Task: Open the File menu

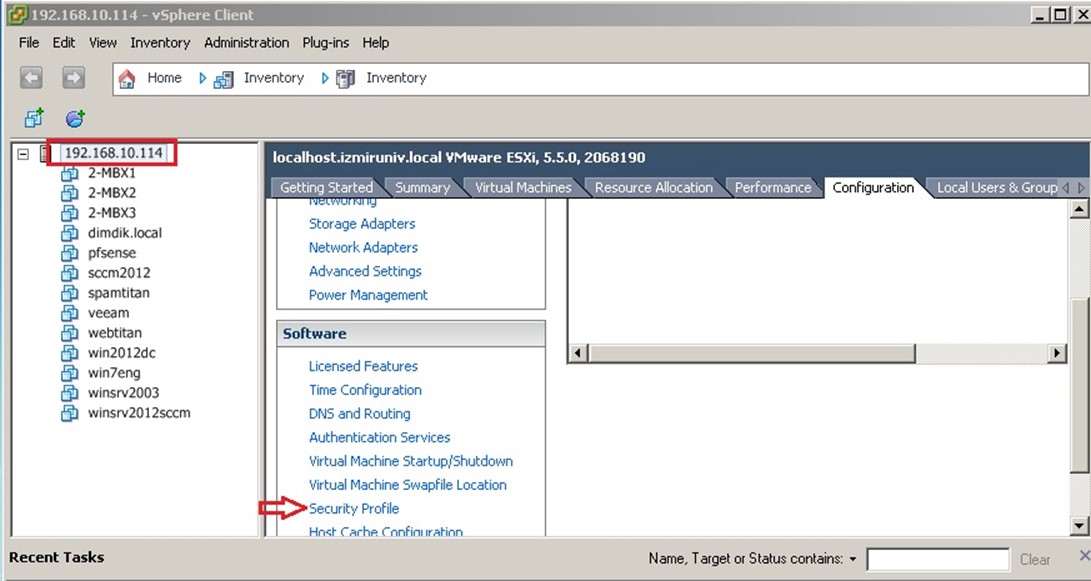Action: 29,43
